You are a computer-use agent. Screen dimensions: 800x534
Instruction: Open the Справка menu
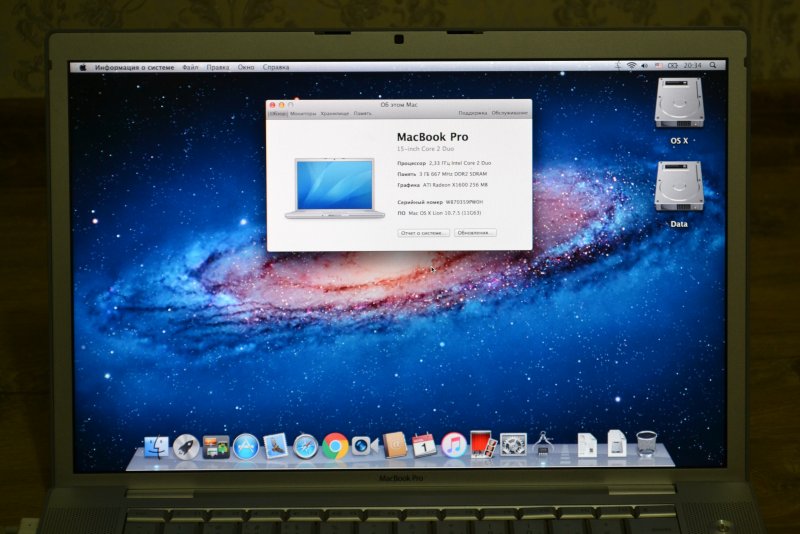pos(276,67)
